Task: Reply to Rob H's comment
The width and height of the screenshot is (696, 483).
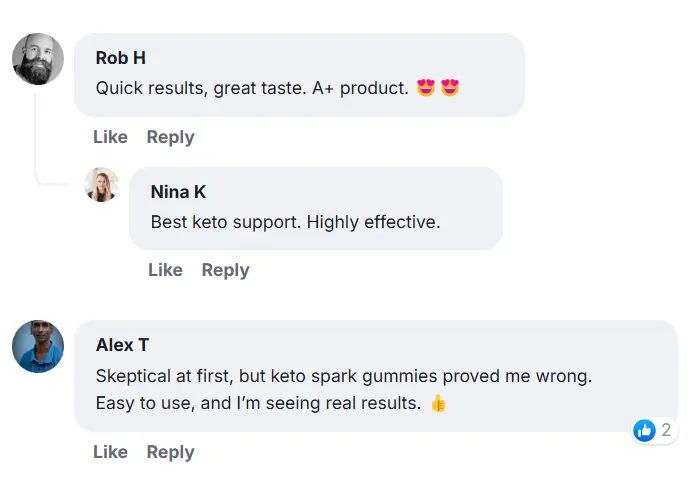Action: (x=170, y=137)
